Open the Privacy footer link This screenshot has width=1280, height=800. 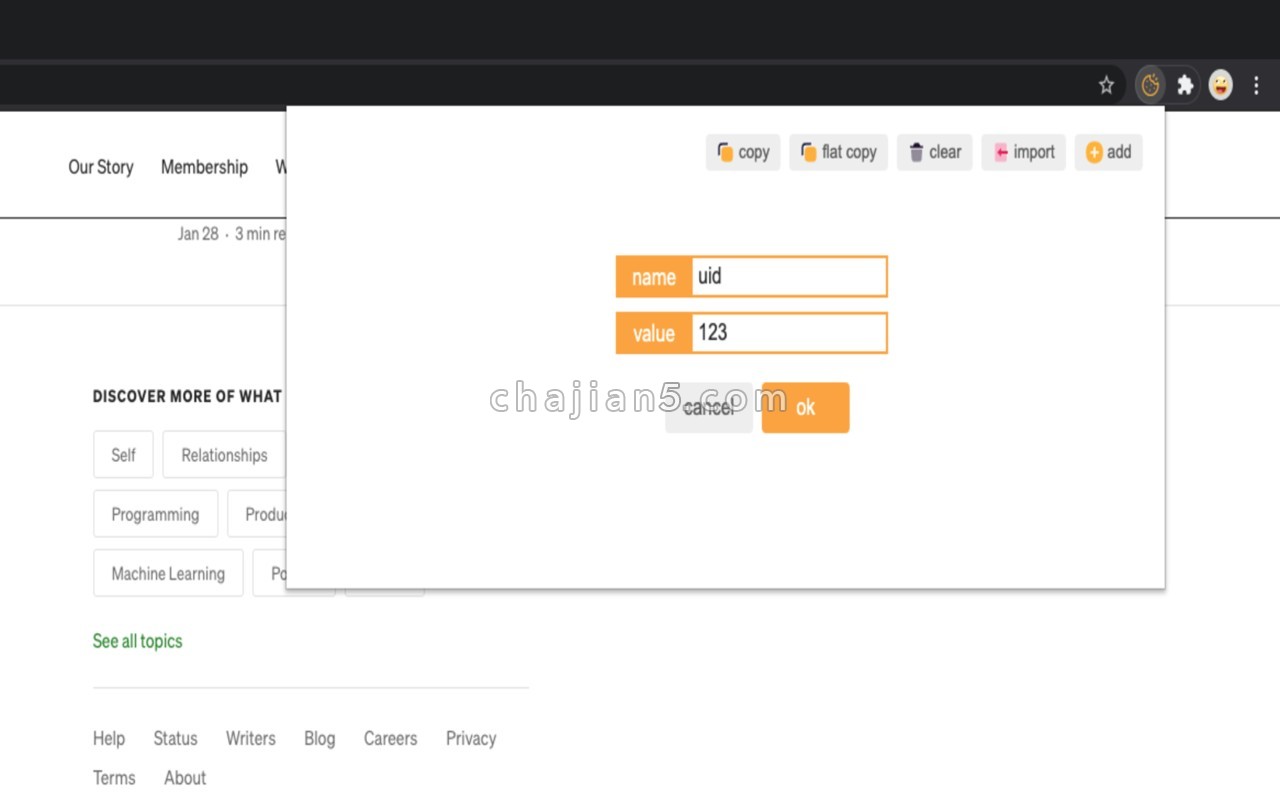click(x=471, y=738)
